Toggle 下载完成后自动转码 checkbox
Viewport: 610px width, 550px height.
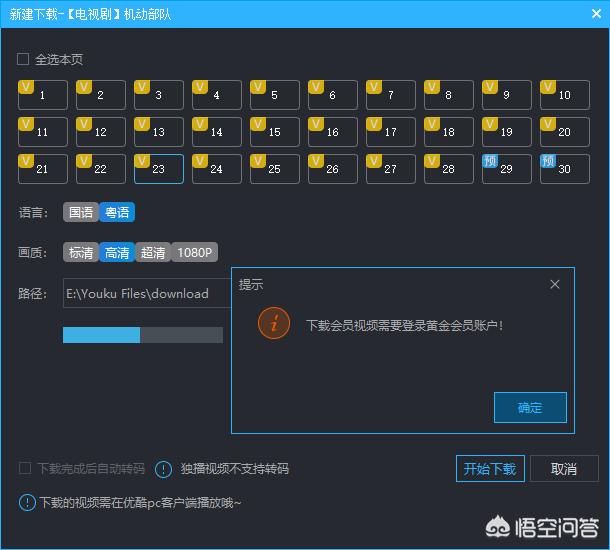pos(25,468)
